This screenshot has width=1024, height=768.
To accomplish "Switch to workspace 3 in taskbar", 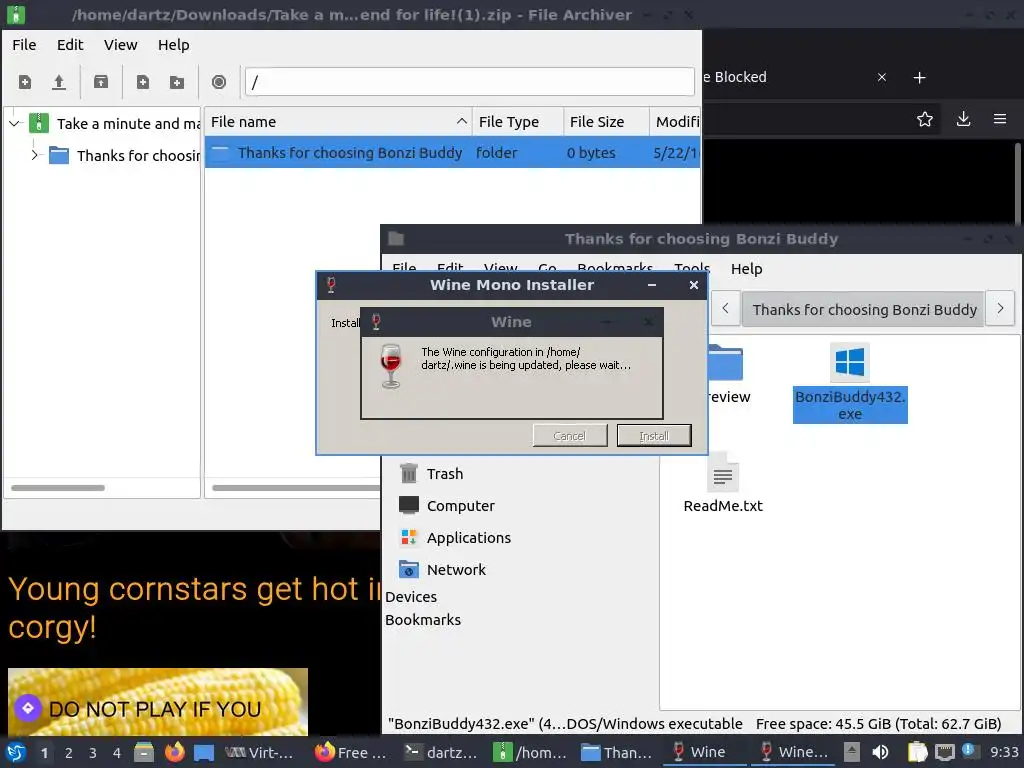I will coord(93,753).
